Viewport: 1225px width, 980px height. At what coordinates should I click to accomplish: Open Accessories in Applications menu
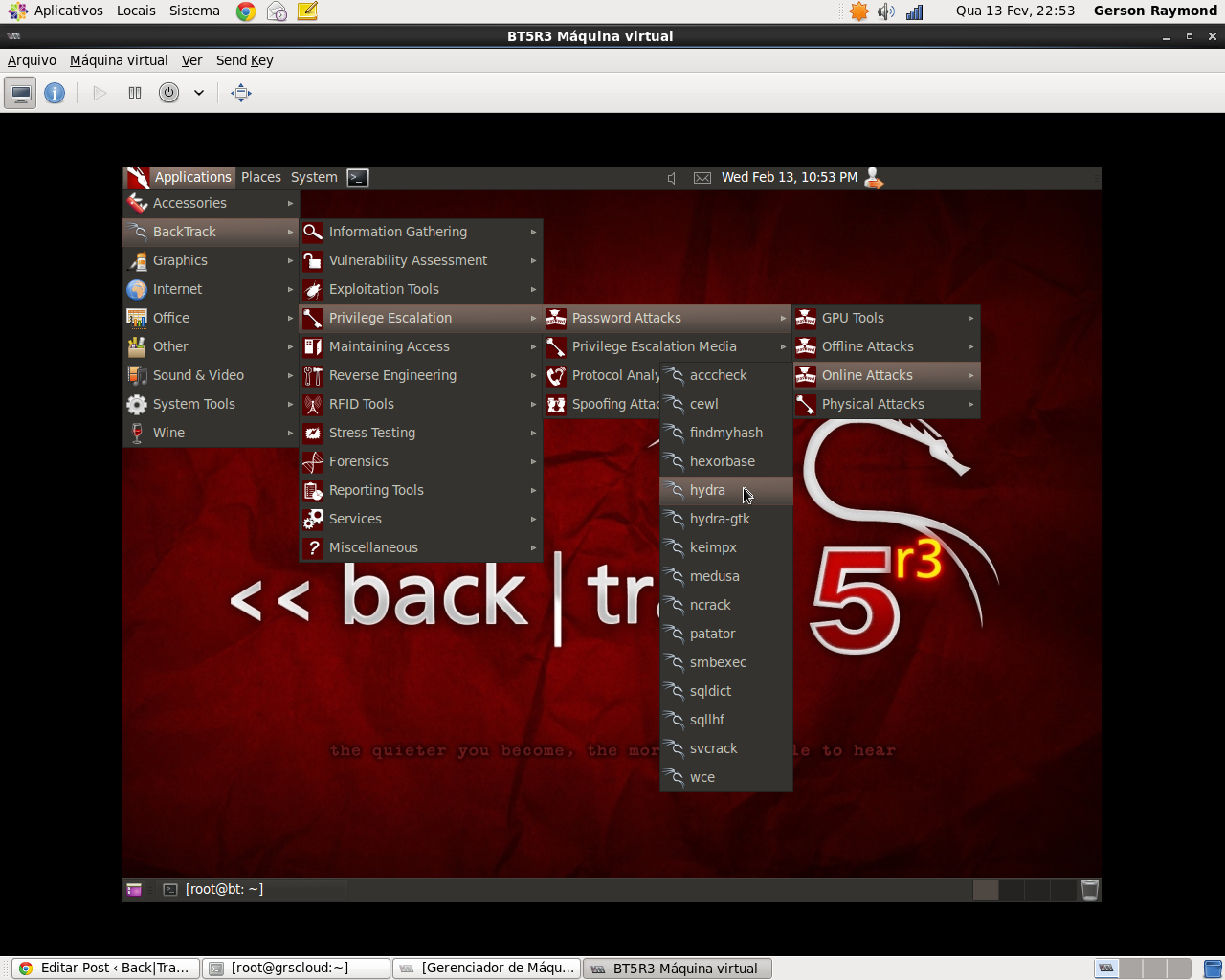click(x=211, y=203)
